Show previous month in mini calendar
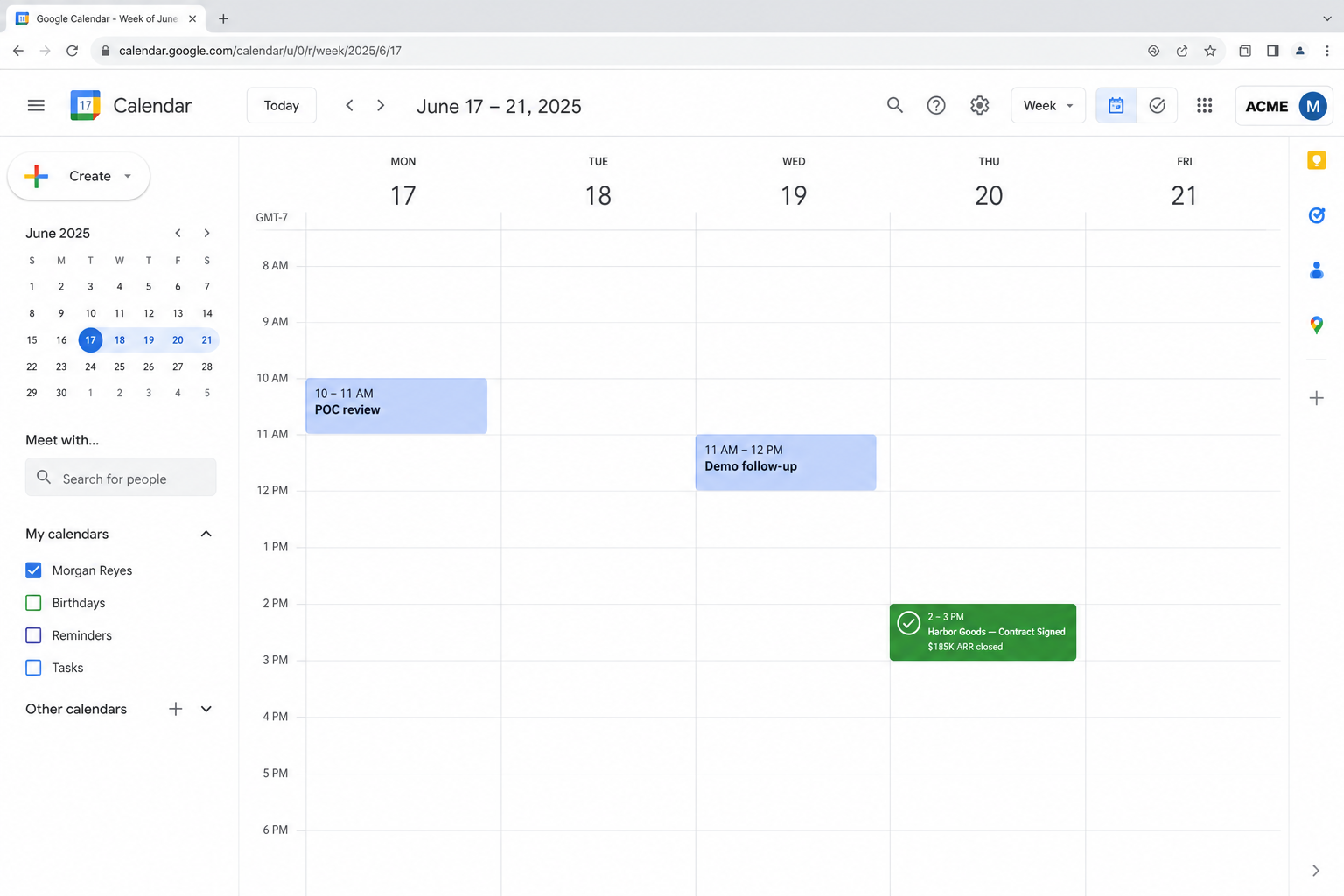This screenshot has height=896, width=1344. [178, 233]
